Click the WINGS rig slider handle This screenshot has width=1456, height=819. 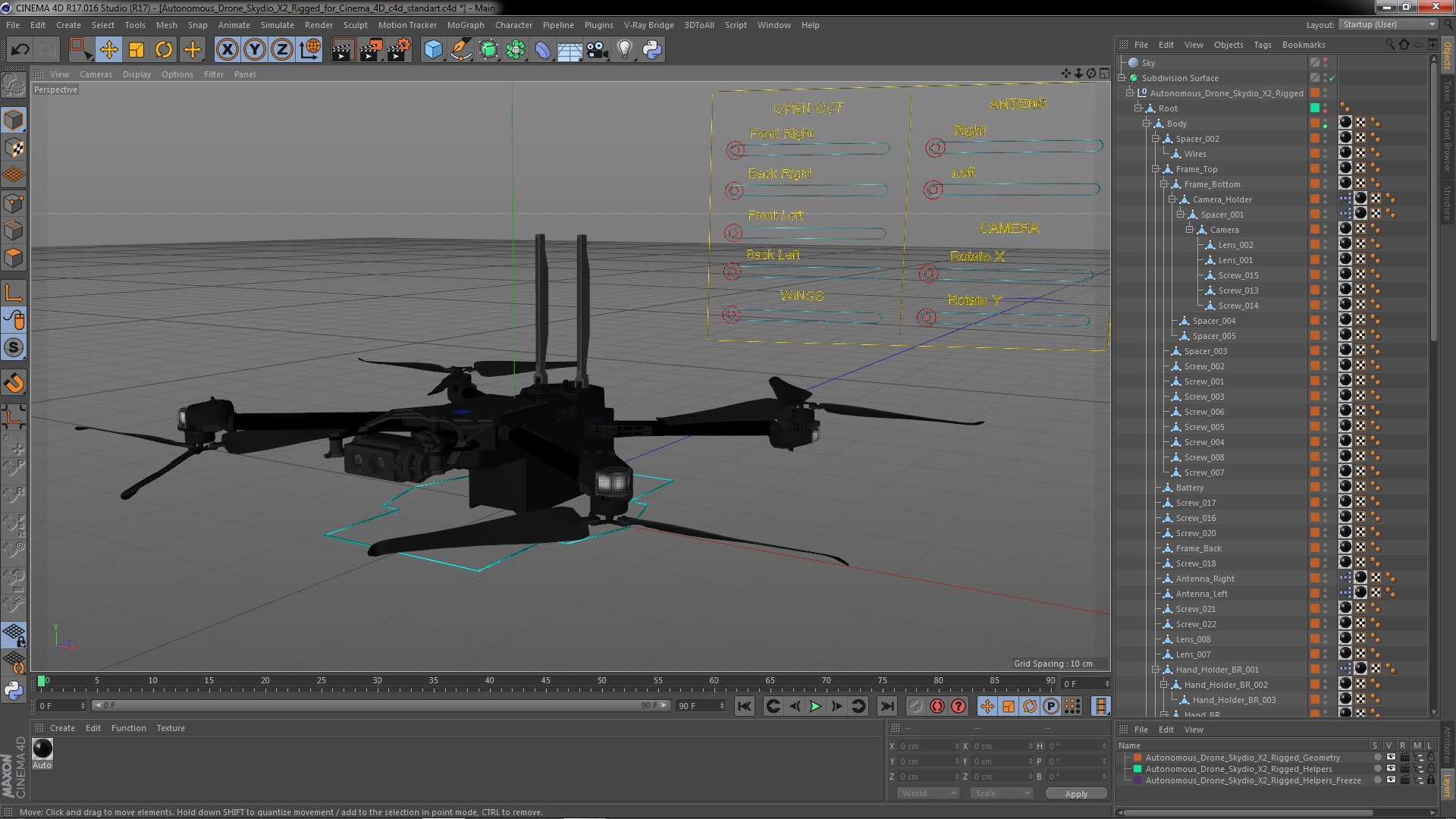click(731, 314)
